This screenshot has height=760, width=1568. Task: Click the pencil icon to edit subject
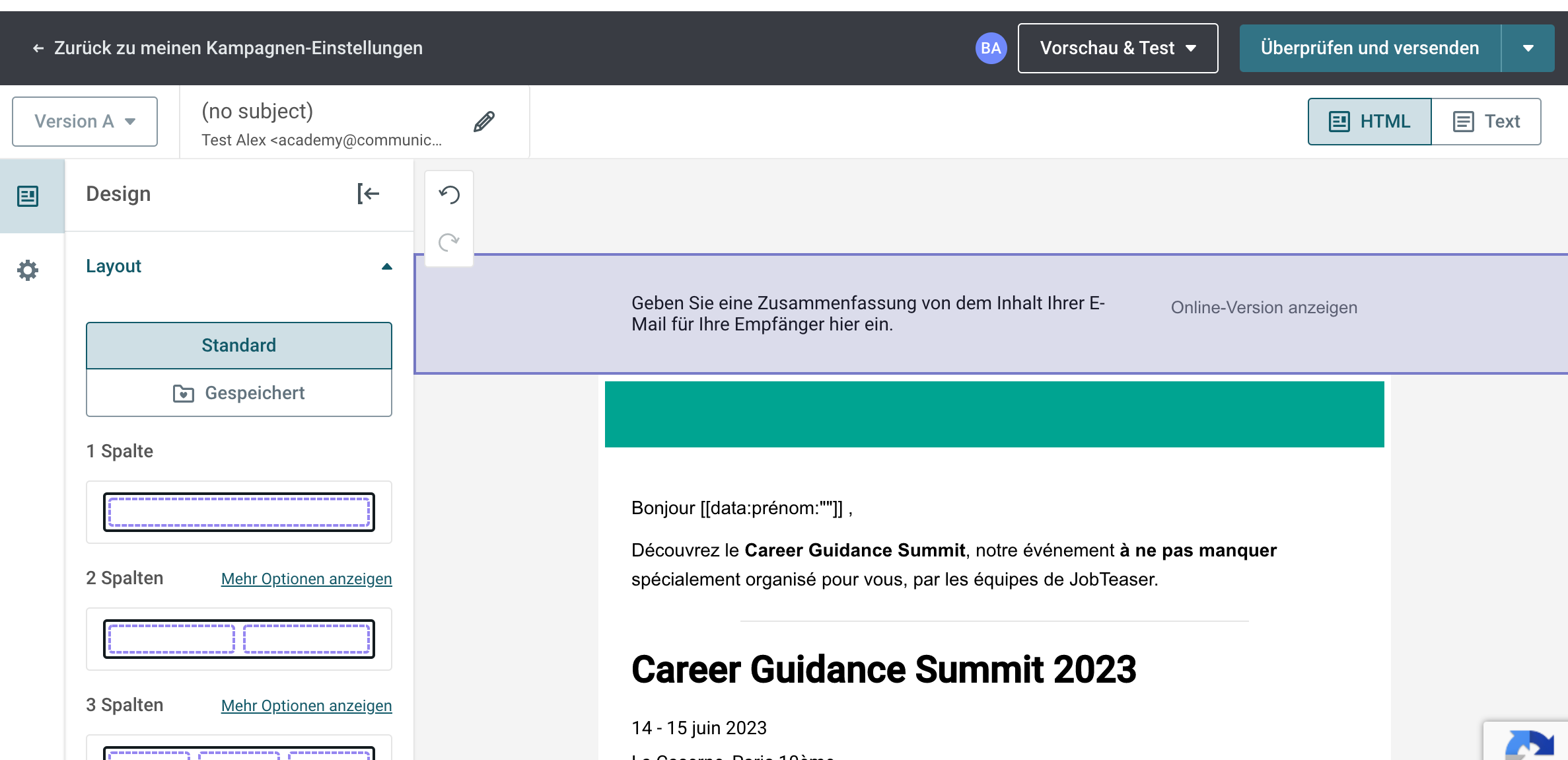coord(484,122)
